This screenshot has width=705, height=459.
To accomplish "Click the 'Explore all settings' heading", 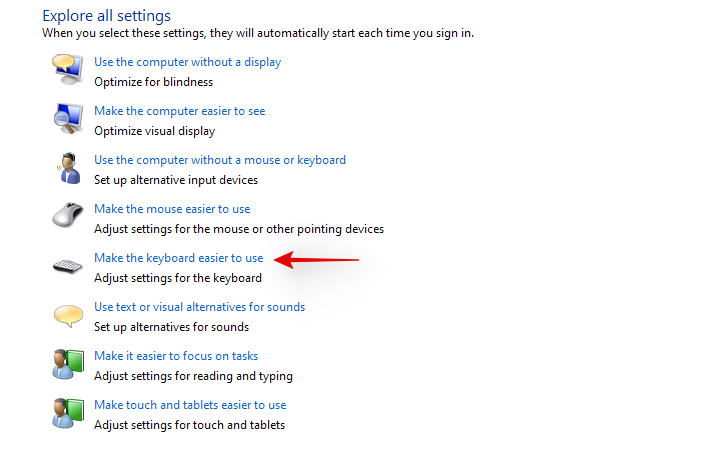I will pyautogui.click(x=106, y=16).
